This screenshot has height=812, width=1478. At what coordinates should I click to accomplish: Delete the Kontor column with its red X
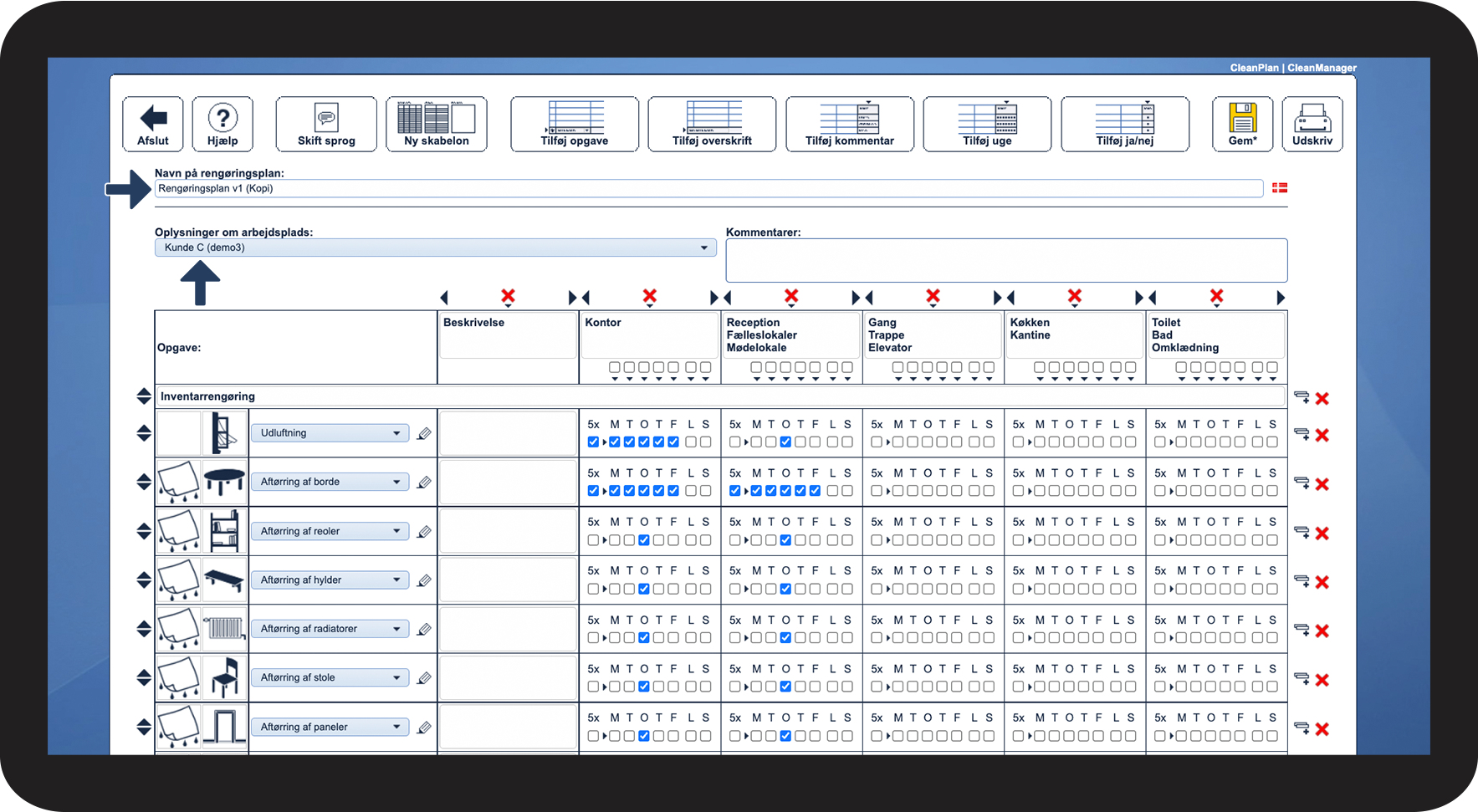point(650,296)
